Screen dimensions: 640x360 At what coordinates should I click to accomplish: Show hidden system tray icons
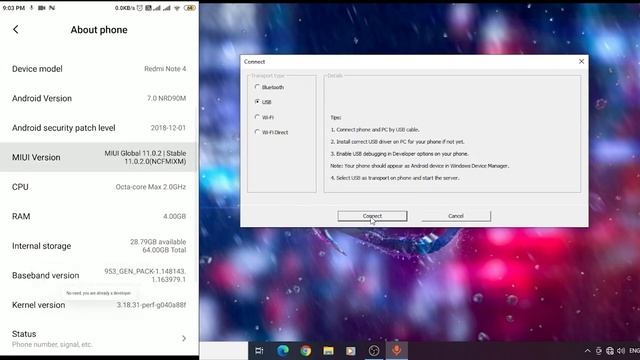pyautogui.click(x=587, y=351)
